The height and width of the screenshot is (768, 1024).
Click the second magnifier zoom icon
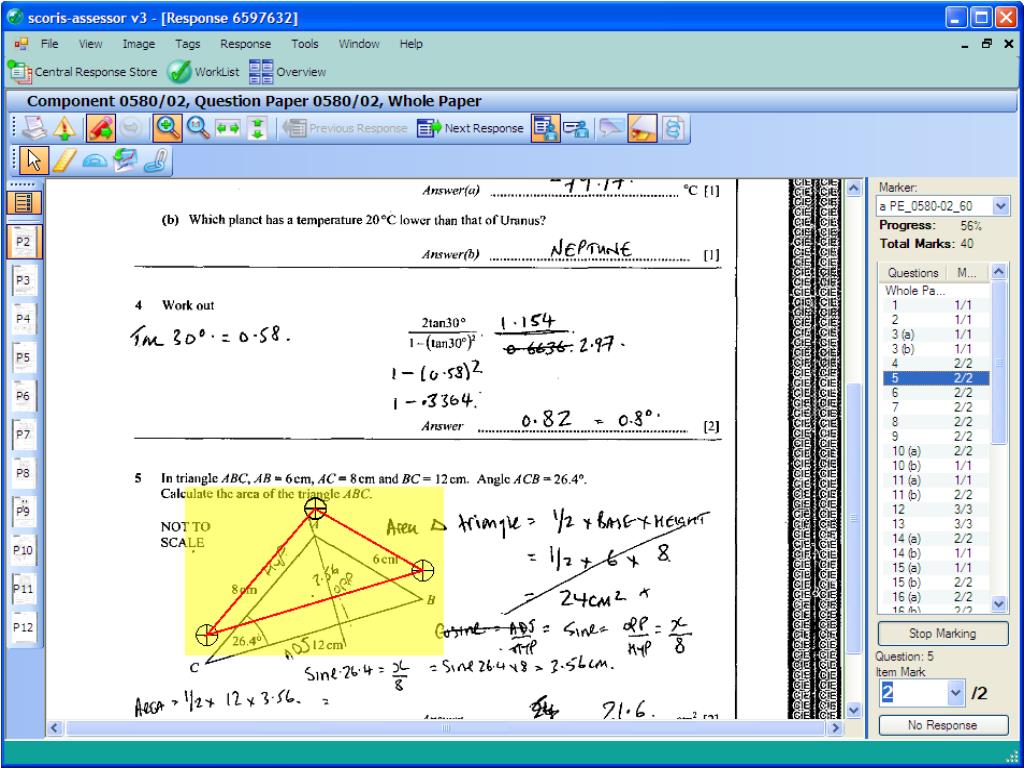tap(198, 128)
